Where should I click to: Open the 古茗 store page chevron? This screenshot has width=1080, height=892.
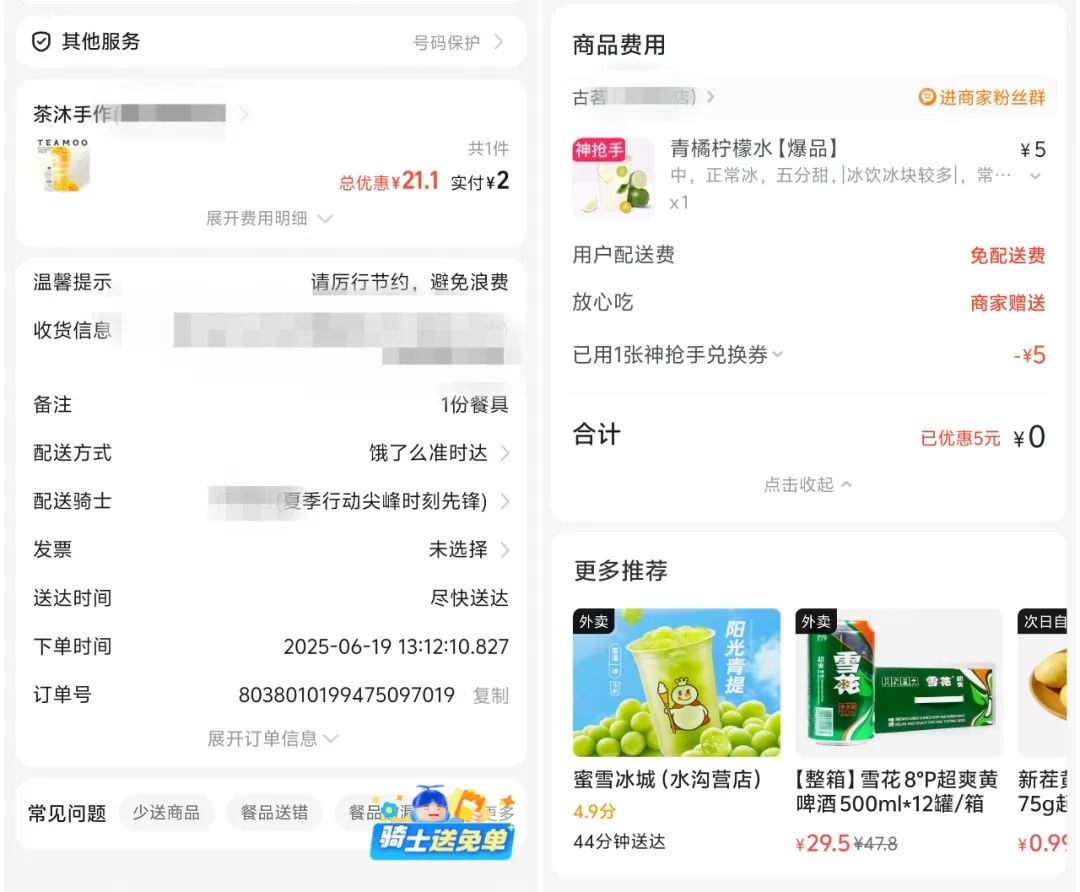pyautogui.click(x=710, y=97)
